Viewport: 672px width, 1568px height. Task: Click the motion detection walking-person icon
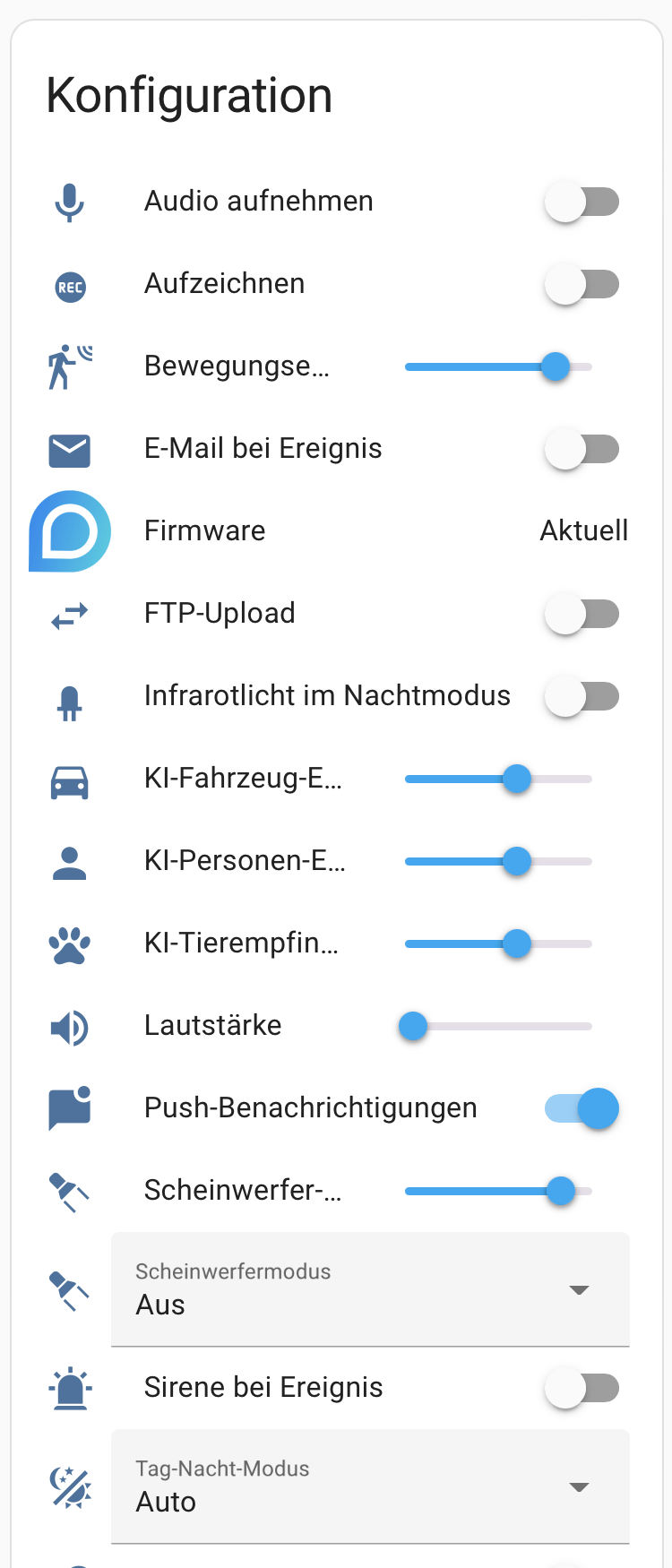tap(69, 366)
